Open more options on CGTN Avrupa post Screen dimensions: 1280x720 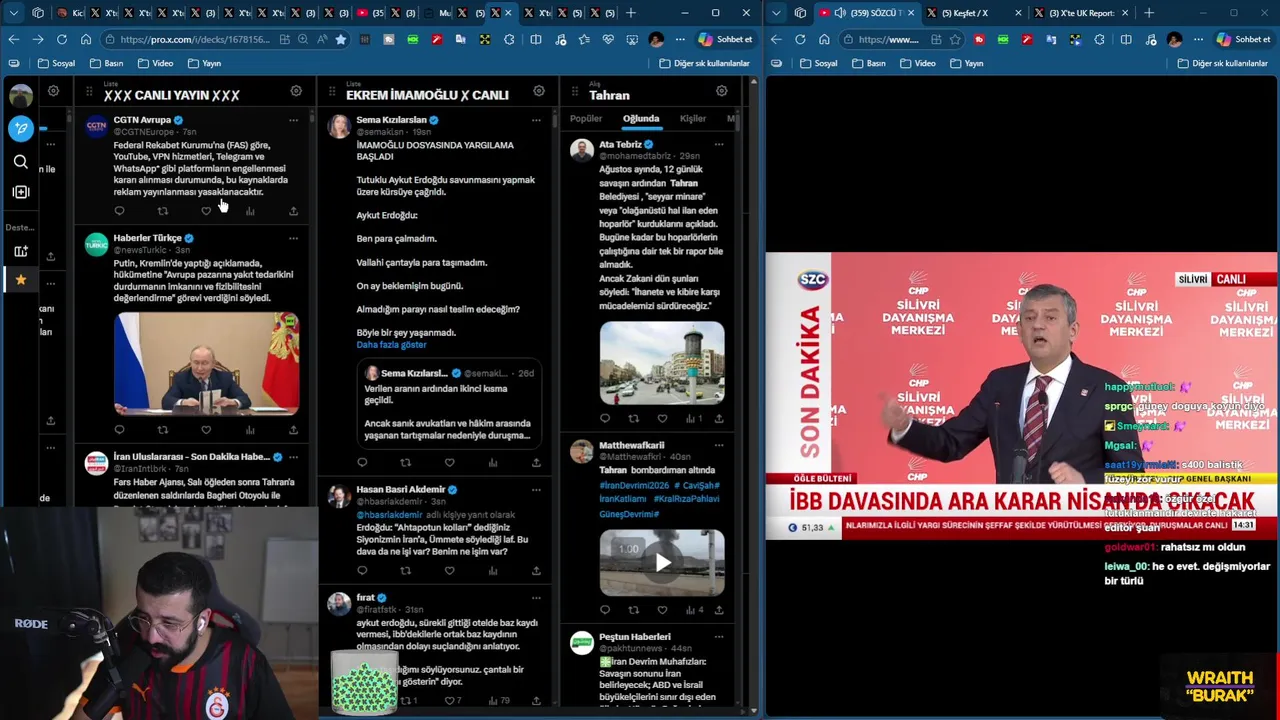click(x=293, y=120)
